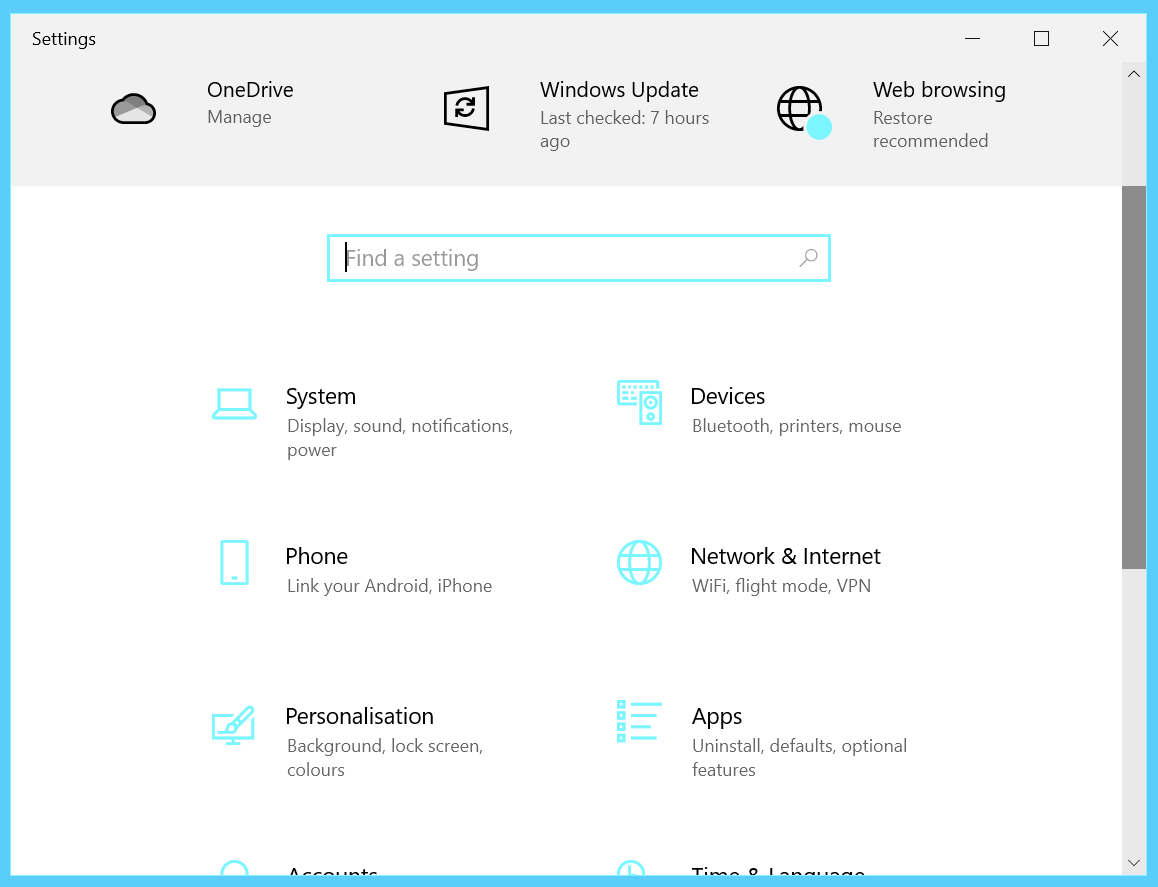
Task: Click the Devices keyboard and speaker icon
Action: (x=640, y=403)
